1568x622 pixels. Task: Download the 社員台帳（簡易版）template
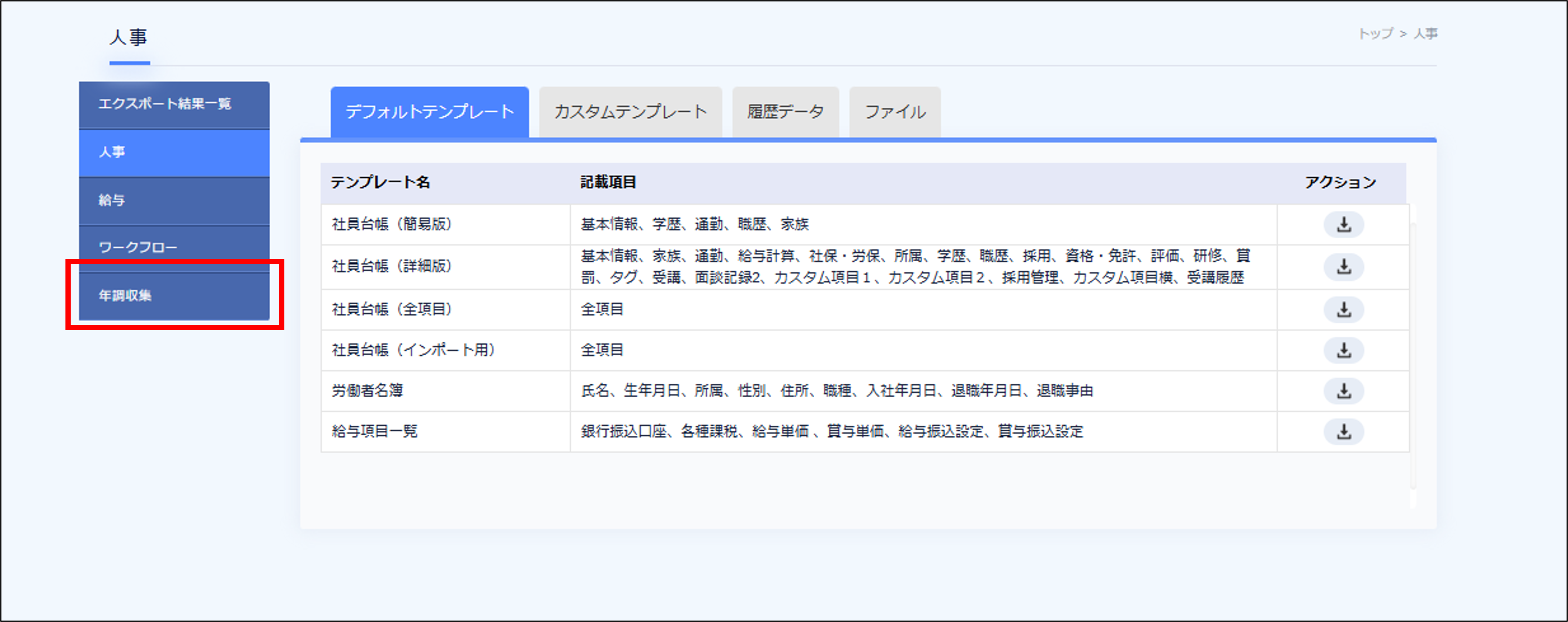[x=1344, y=224]
